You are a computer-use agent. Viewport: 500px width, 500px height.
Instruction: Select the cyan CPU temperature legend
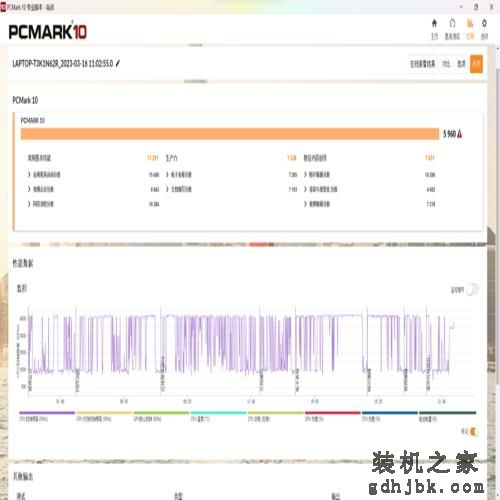click(x=218, y=416)
